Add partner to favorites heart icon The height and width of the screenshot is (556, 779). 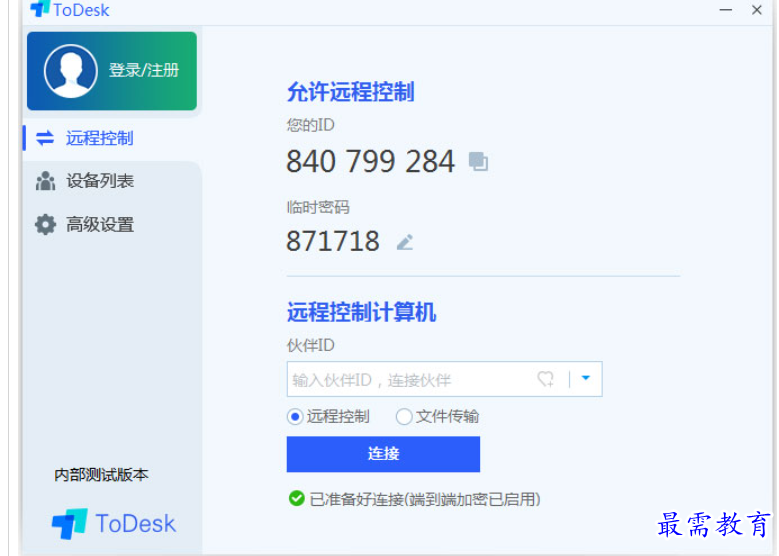tap(545, 379)
